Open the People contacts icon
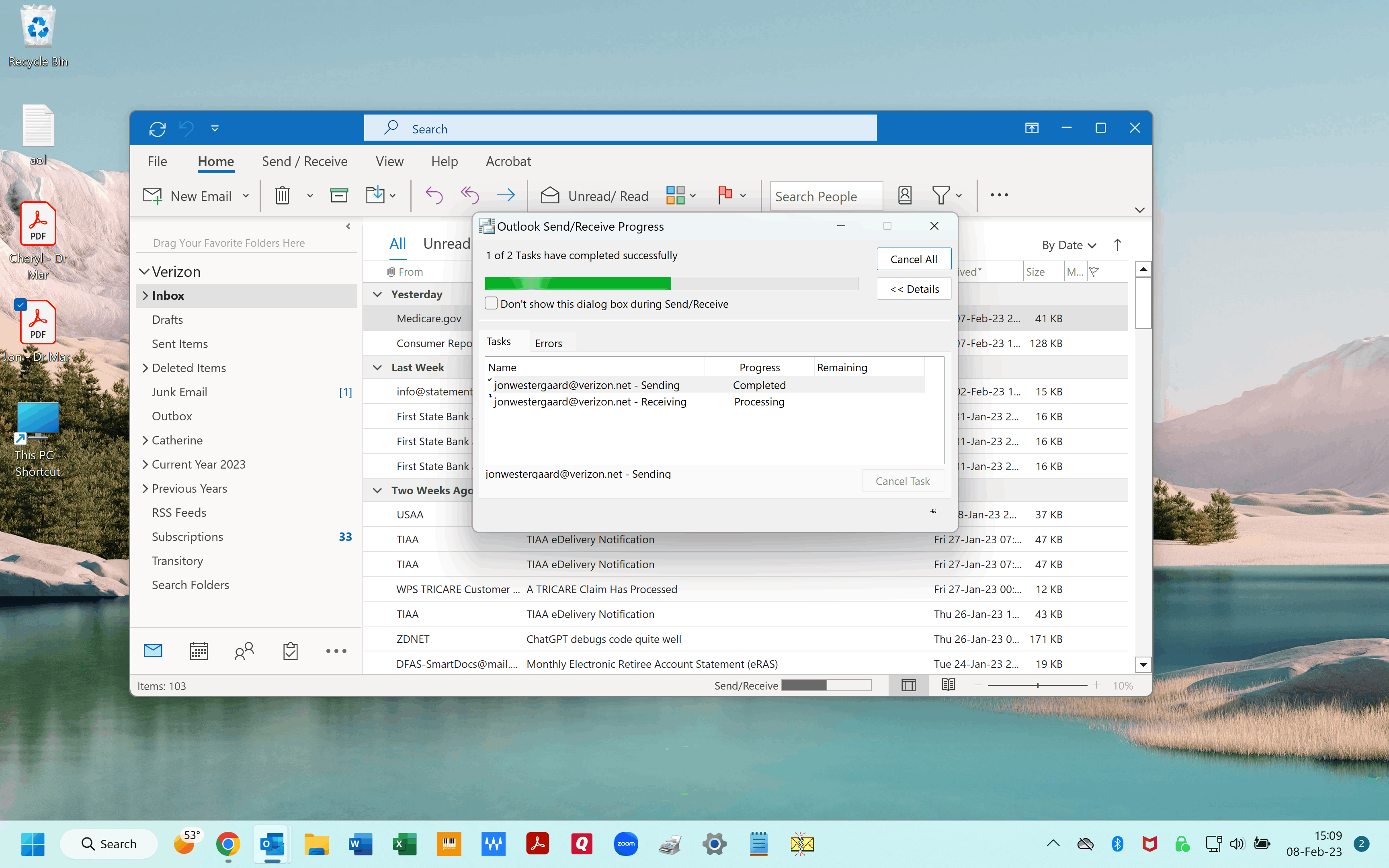 click(244, 651)
